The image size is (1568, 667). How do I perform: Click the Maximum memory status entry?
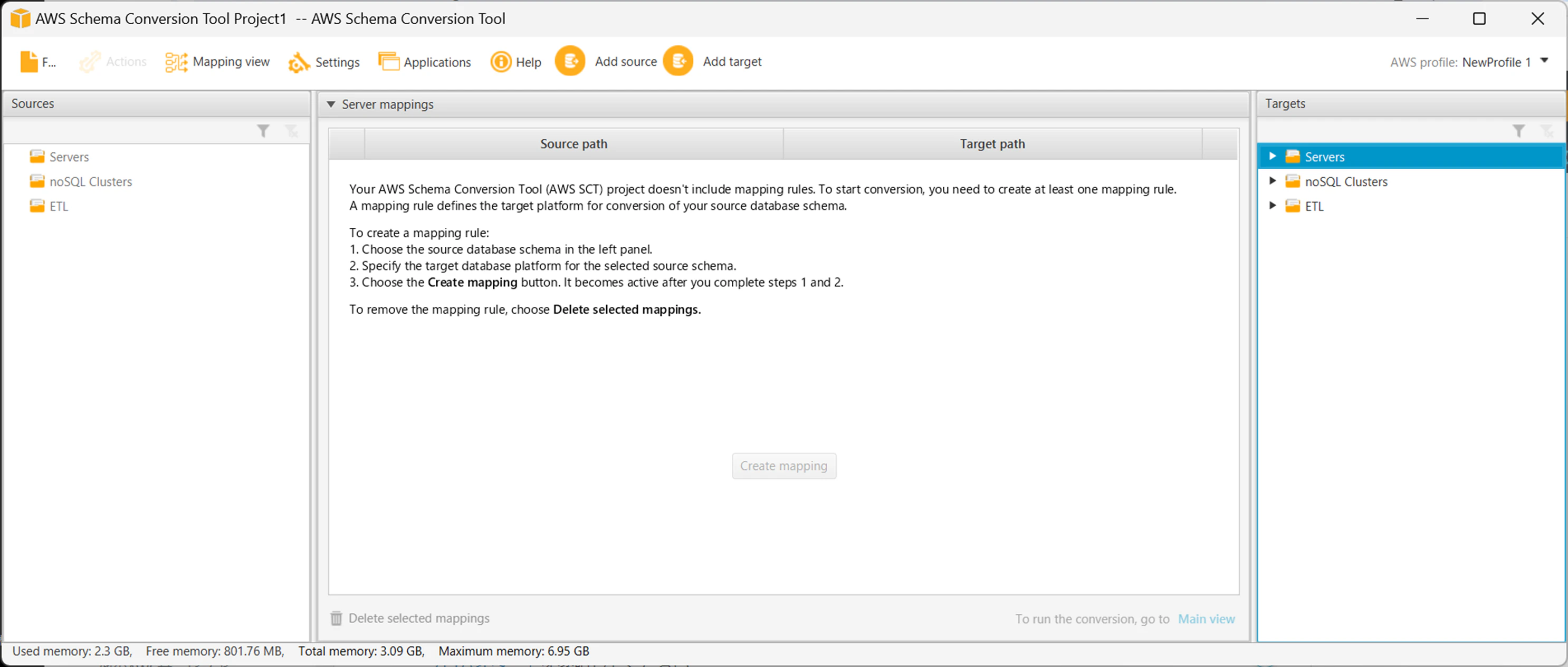click(x=514, y=651)
